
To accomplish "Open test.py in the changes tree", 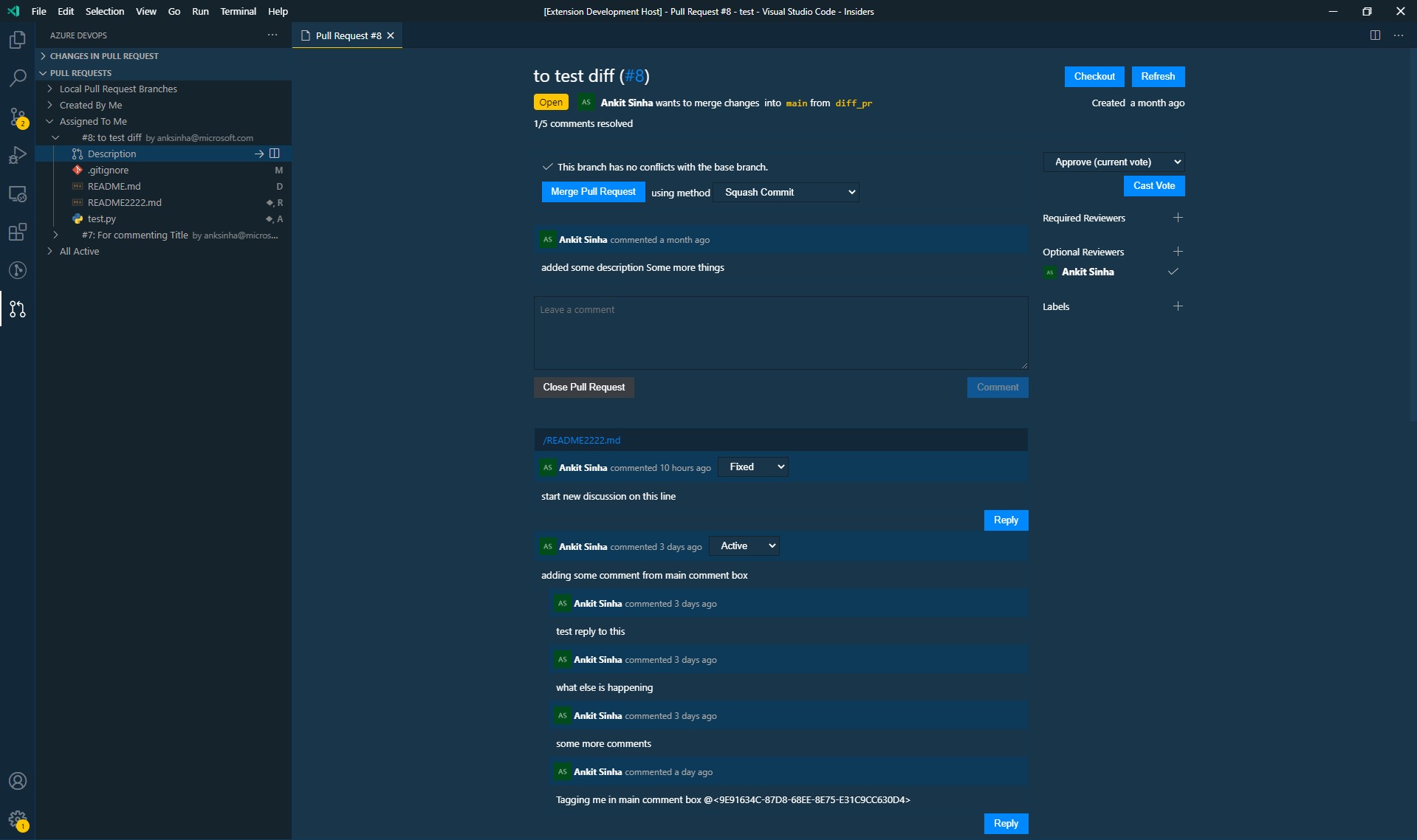I will [x=163, y=218].
